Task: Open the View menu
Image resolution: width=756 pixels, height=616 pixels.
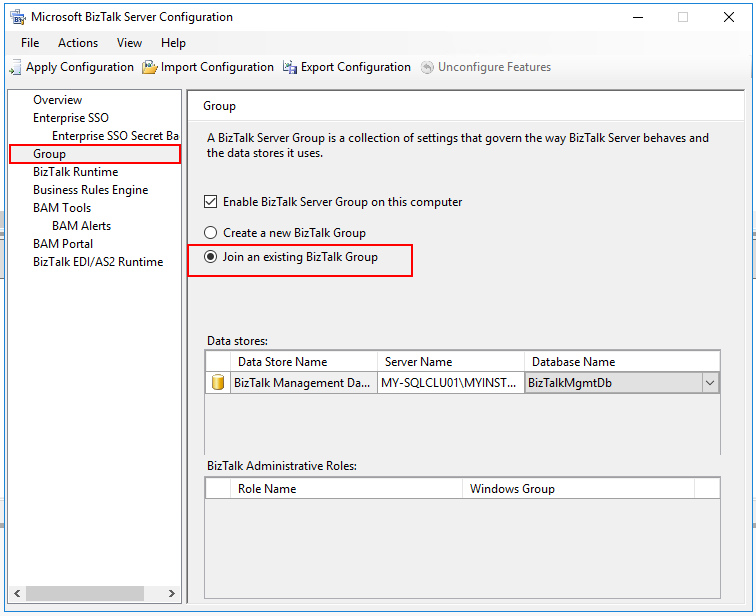Action: 129,43
